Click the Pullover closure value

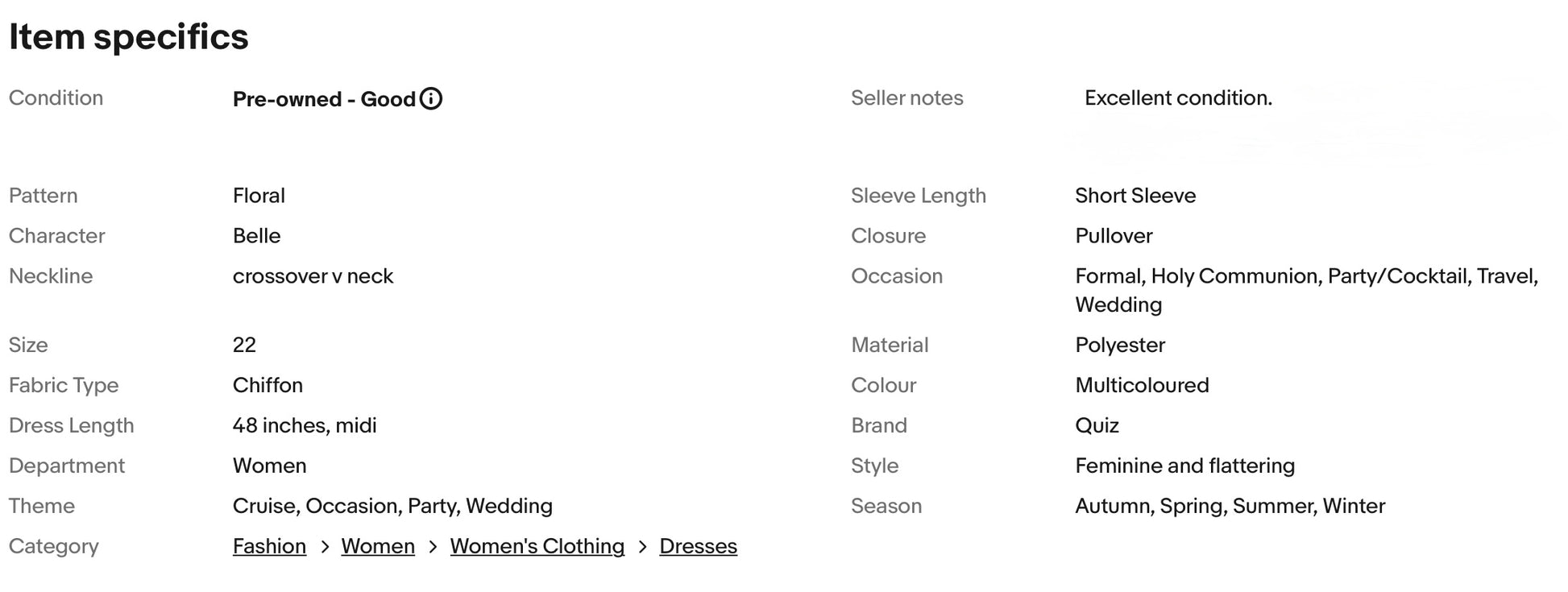[1114, 236]
